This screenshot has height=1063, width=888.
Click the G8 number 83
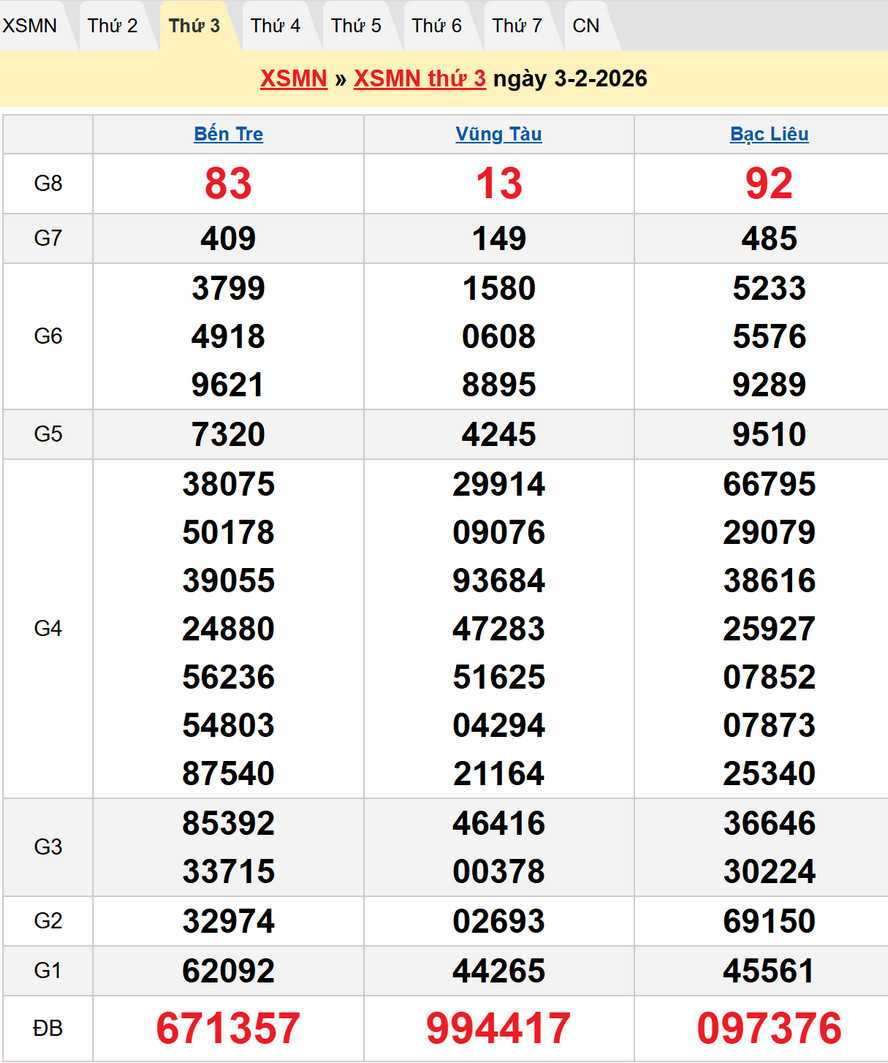(228, 184)
